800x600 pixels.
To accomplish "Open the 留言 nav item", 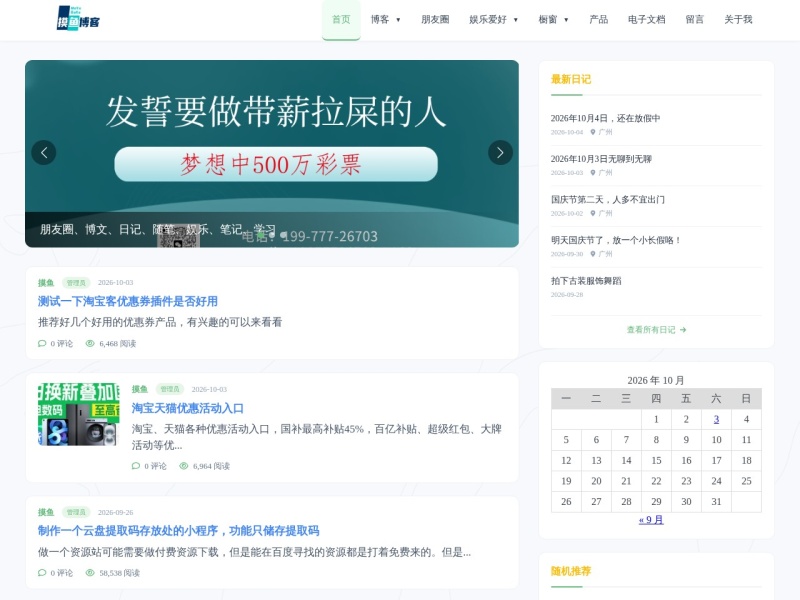I will (695, 19).
